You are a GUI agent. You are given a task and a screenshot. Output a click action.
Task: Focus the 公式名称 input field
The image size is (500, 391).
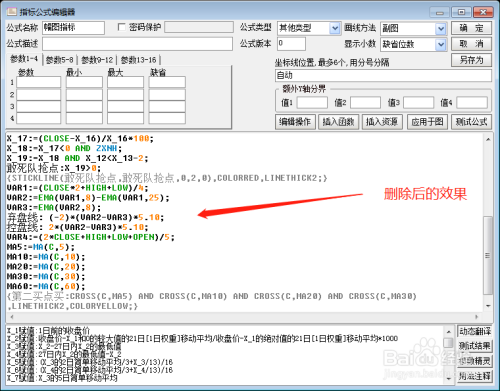point(73,28)
